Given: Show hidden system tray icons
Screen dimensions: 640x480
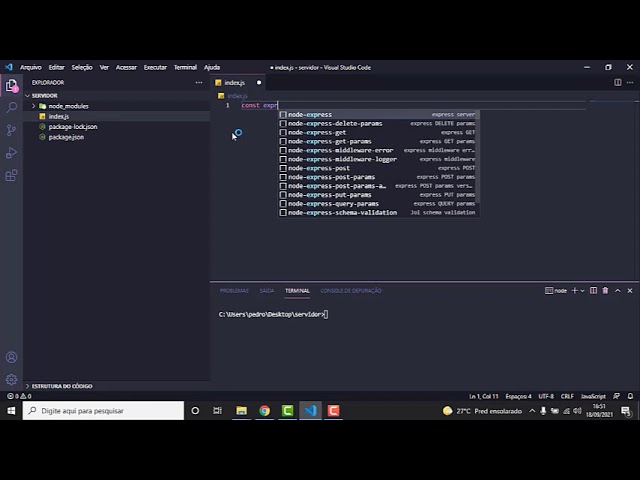Looking at the screenshot, I should pos(532,411).
